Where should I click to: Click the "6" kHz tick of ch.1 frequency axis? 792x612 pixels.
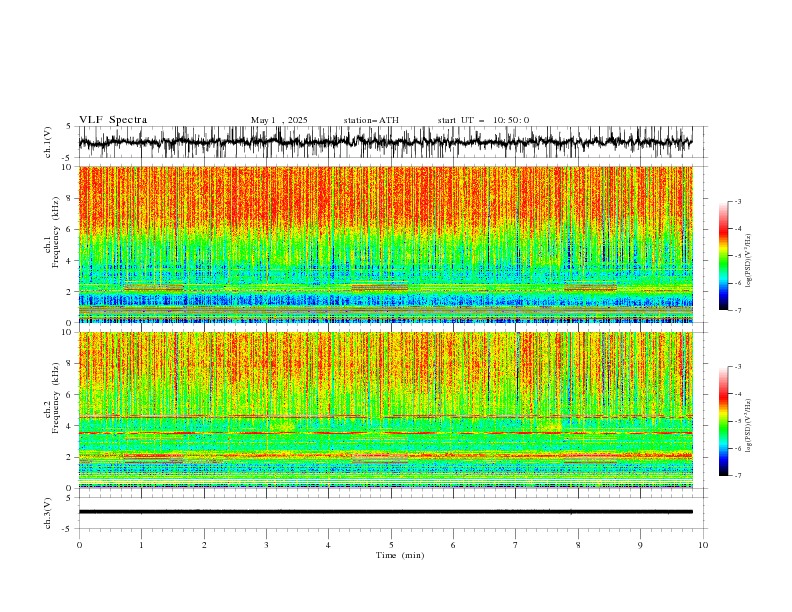click(x=71, y=230)
